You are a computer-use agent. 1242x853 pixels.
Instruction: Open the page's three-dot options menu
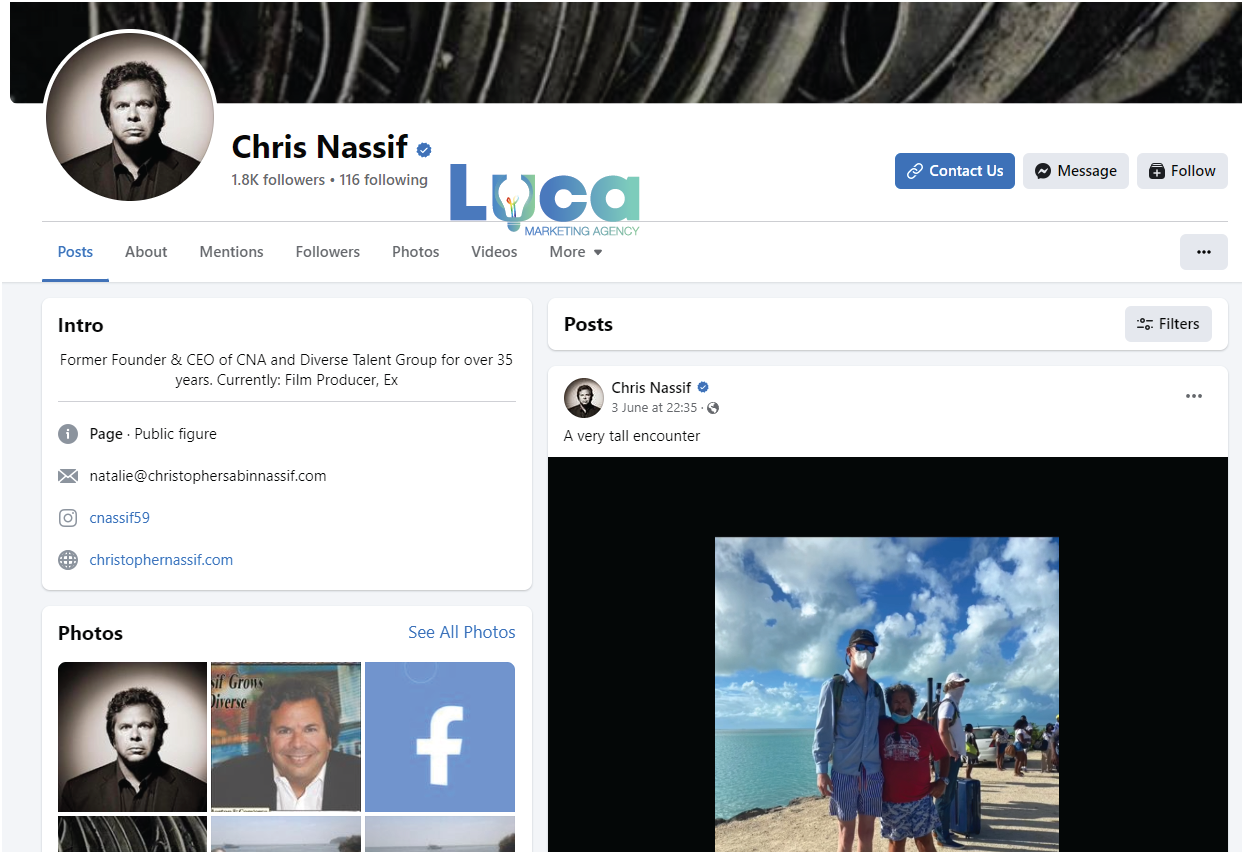[1204, 252]
